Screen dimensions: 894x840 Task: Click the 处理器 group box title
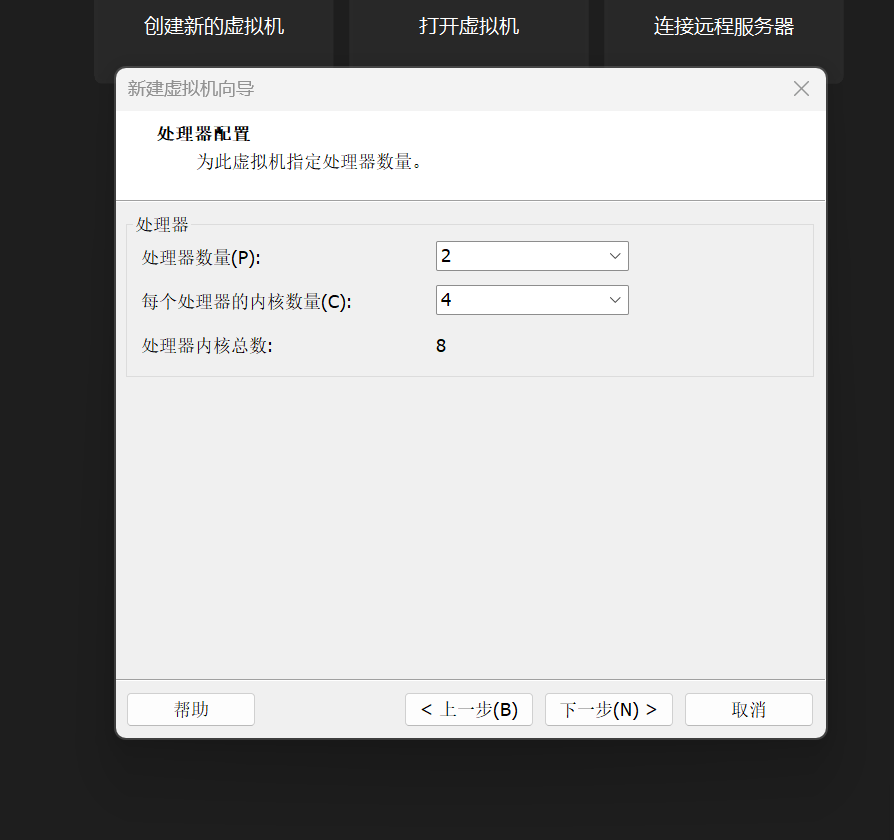tap(162, 225)
